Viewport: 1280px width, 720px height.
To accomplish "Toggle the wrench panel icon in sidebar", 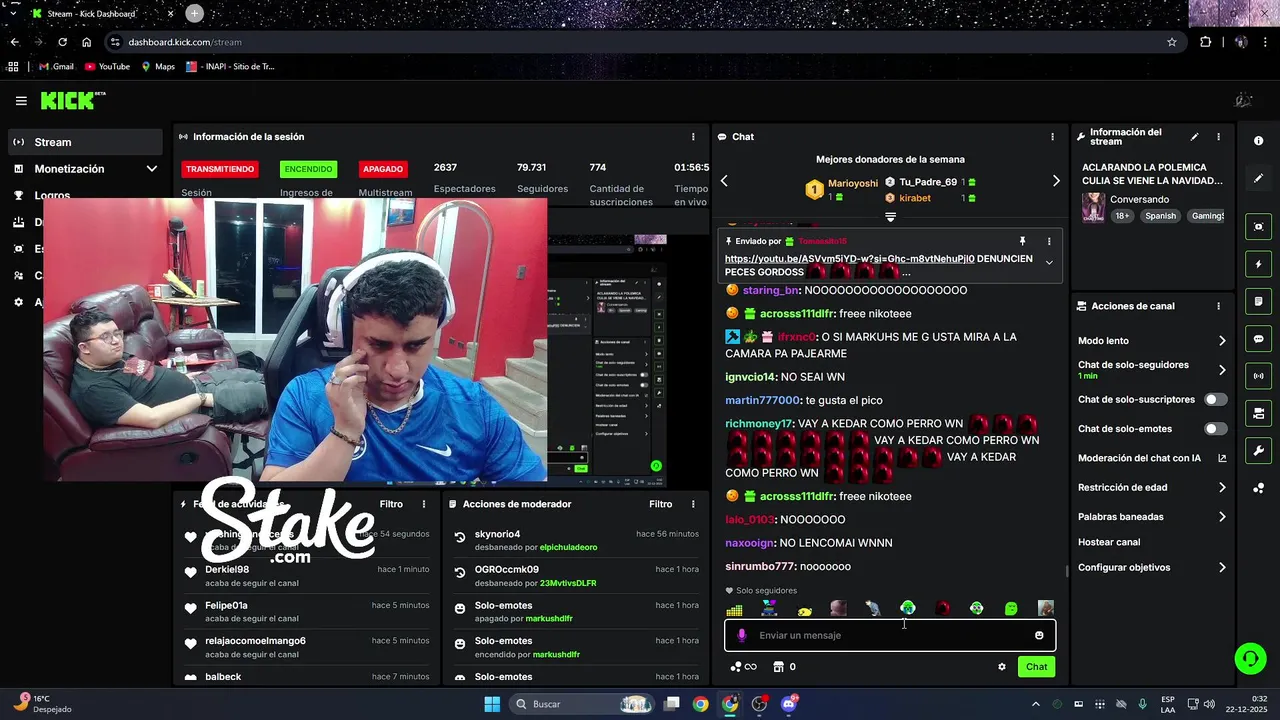I will pos(1258,451).
